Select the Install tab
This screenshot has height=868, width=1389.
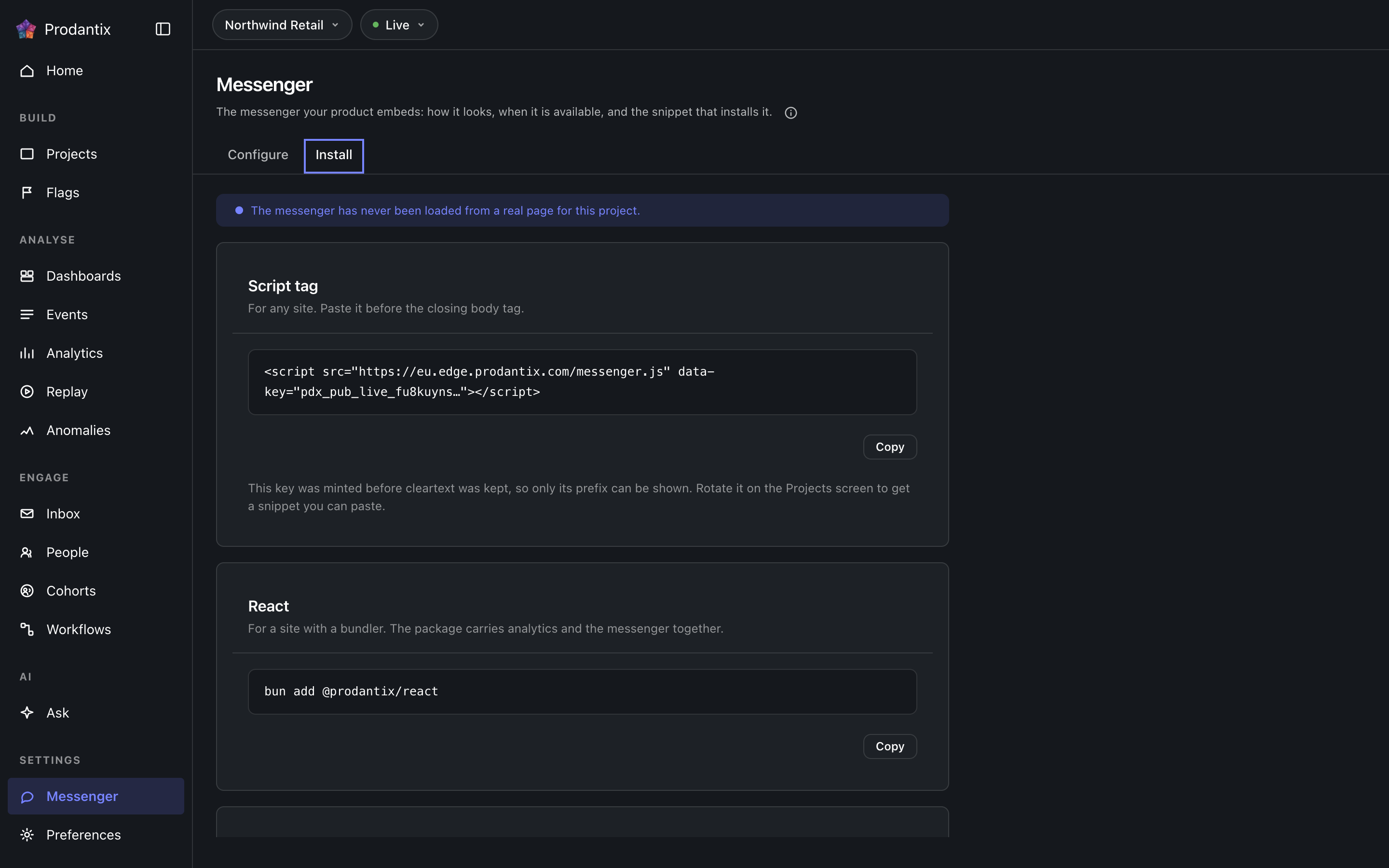334,155
